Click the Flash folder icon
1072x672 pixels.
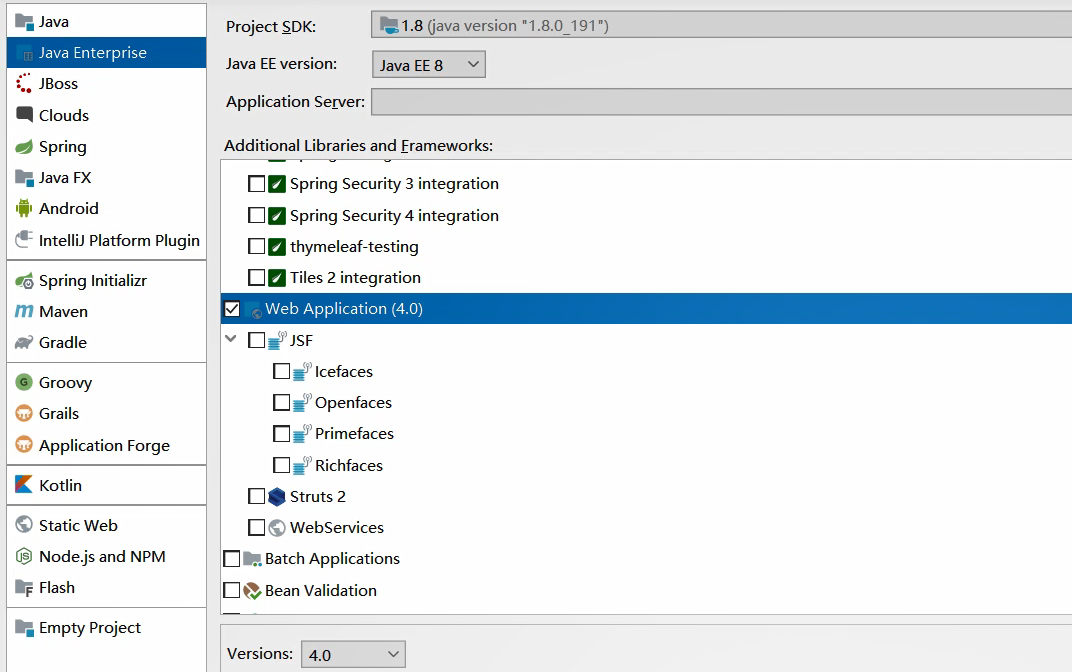[x=24, y=588]
